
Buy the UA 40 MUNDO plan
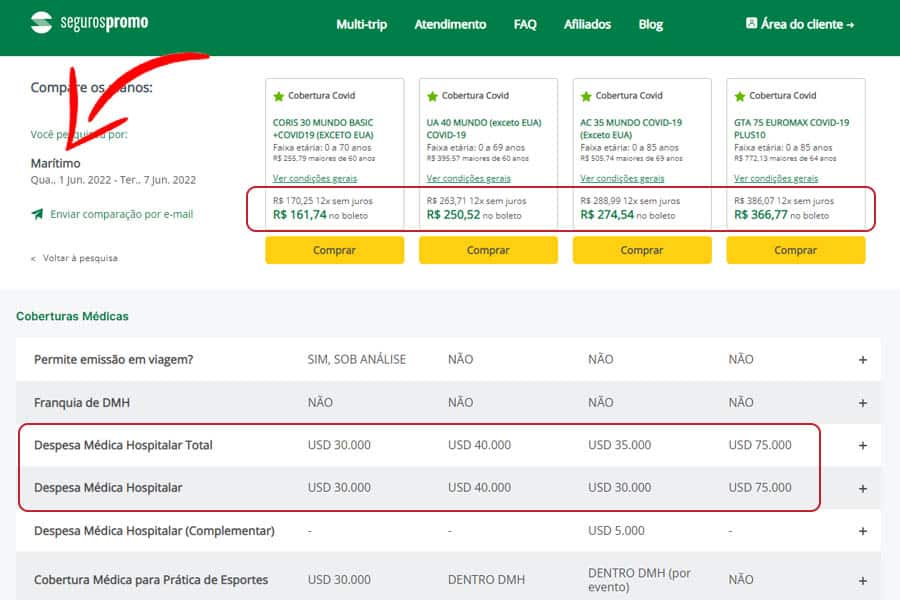[488, 250]
